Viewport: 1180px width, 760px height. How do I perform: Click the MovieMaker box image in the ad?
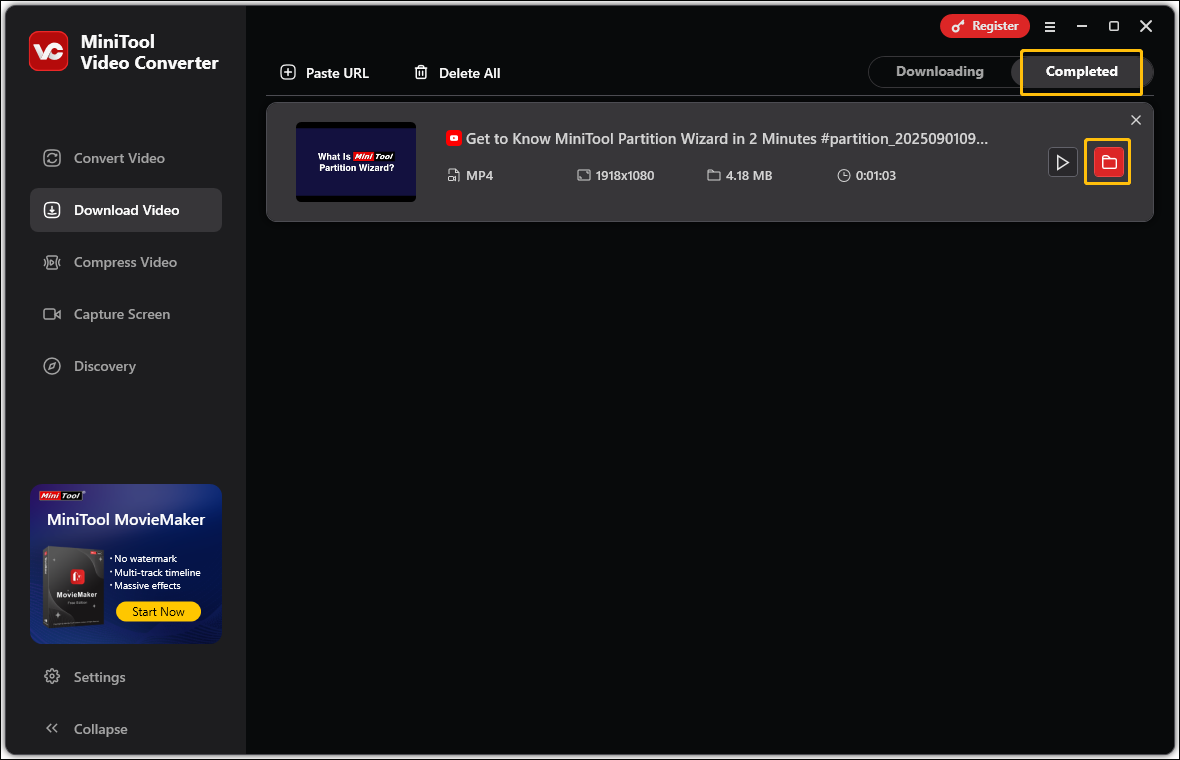pyautogui.click(x=74, y=587)
